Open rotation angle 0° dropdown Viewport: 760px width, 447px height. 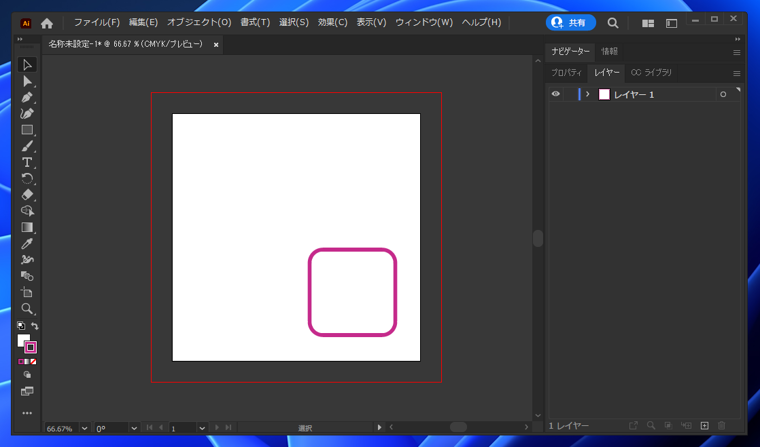[134, 429]
